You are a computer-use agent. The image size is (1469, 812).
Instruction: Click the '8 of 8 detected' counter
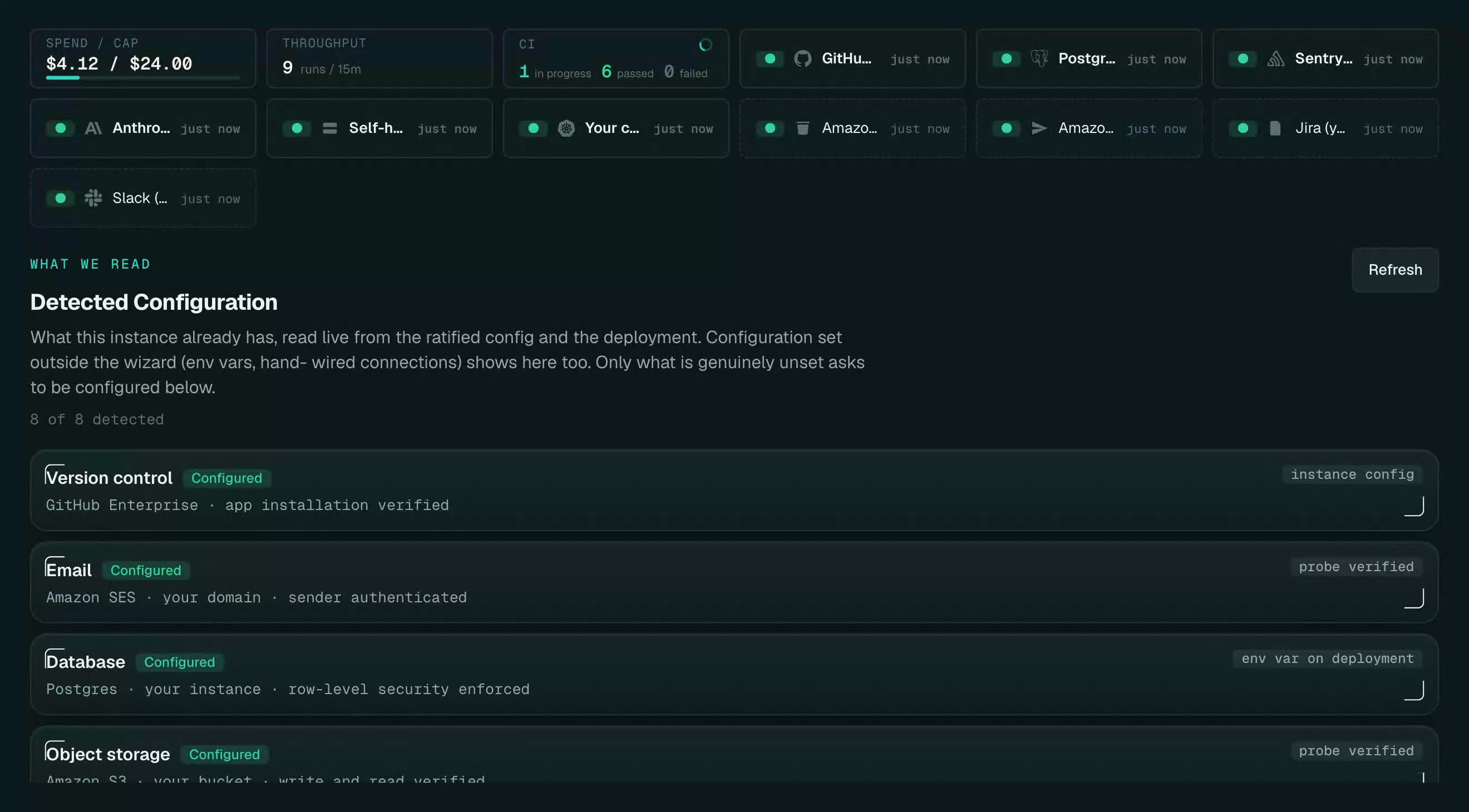click(x=97, y=419)
